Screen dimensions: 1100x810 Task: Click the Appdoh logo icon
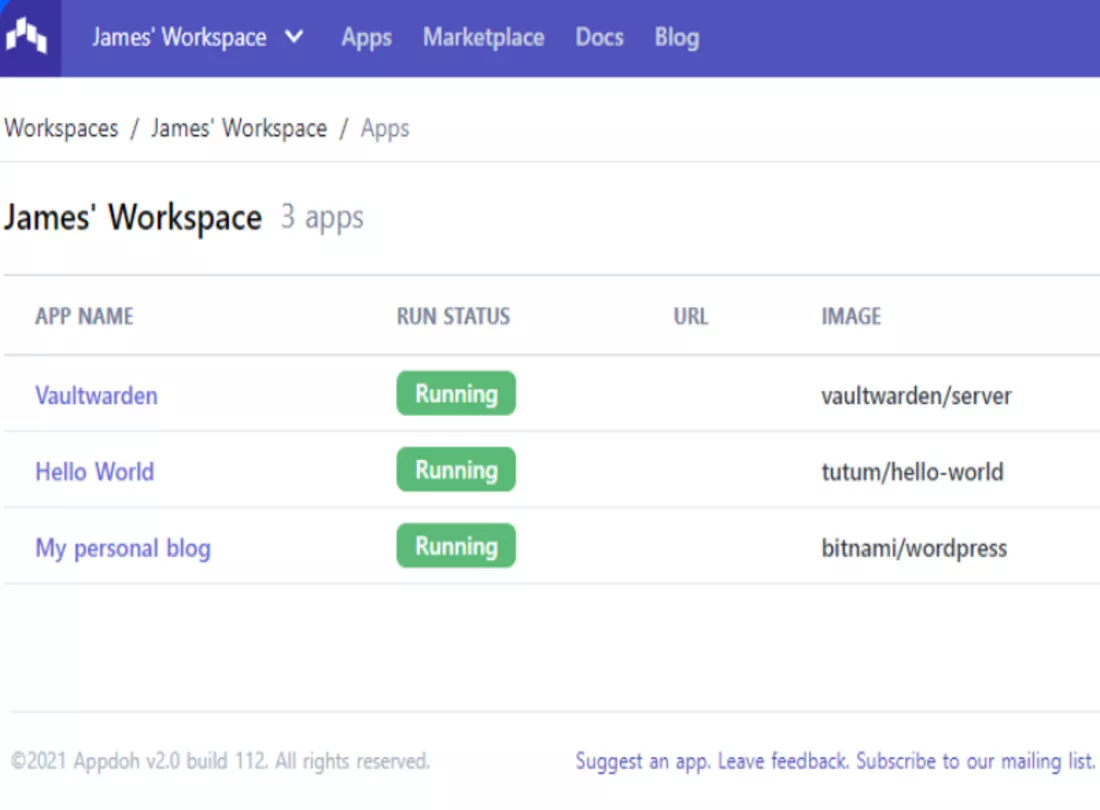pyautogui.click(x=28, y=38)
